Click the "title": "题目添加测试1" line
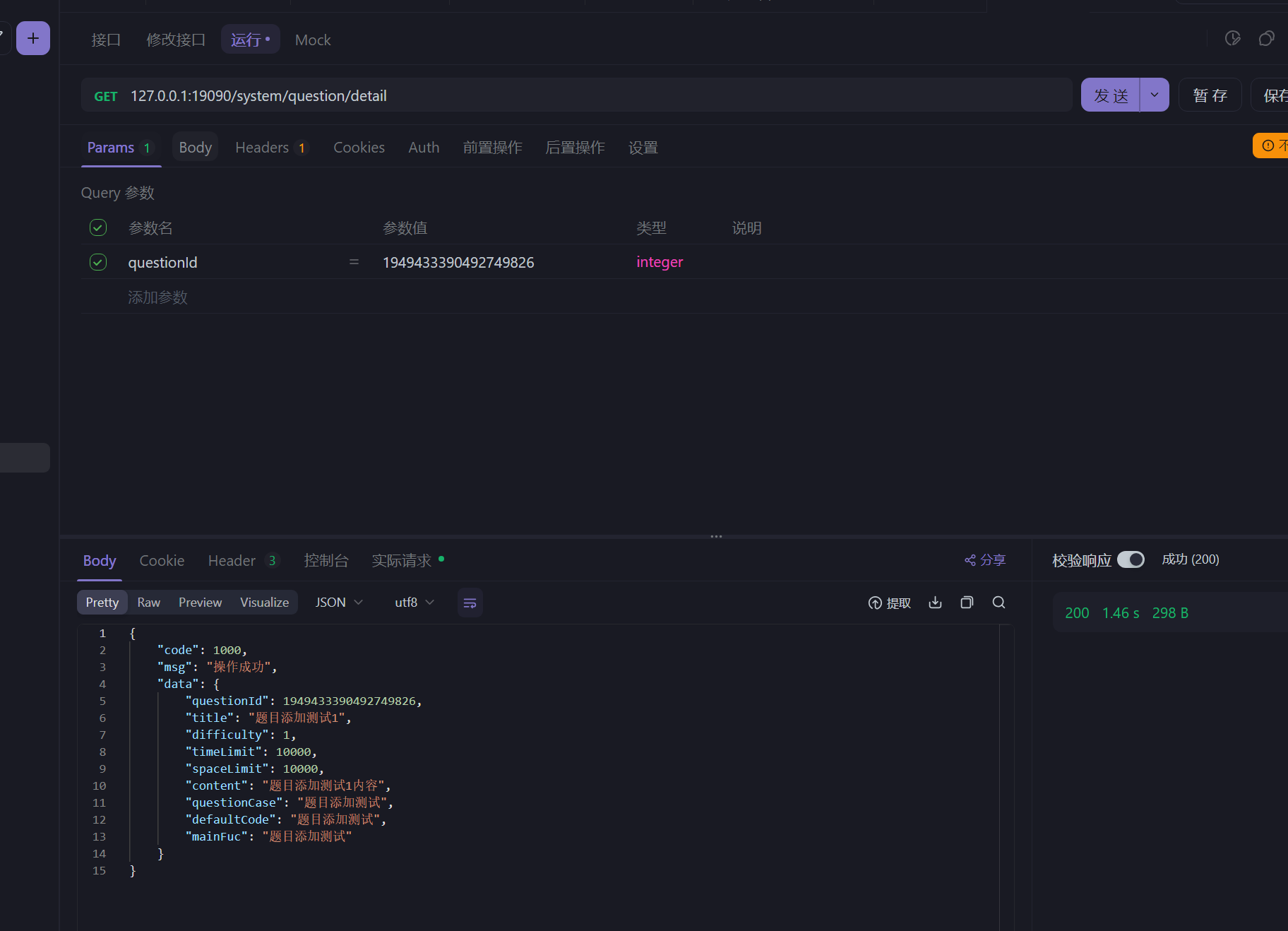This screenshot has height=931, width=1288. tap(268, 718)
